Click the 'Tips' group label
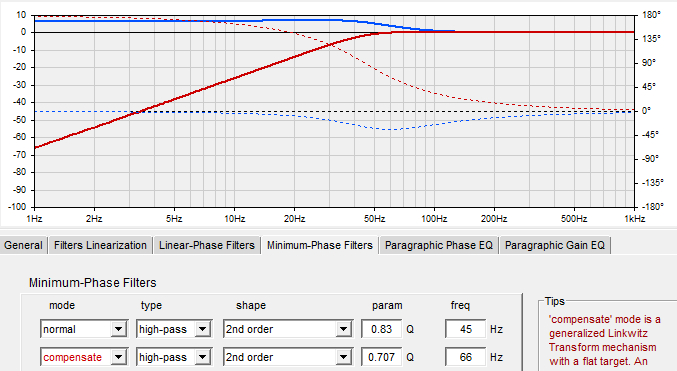The height and width of the screenshot is (371, 677). (554, 301)
